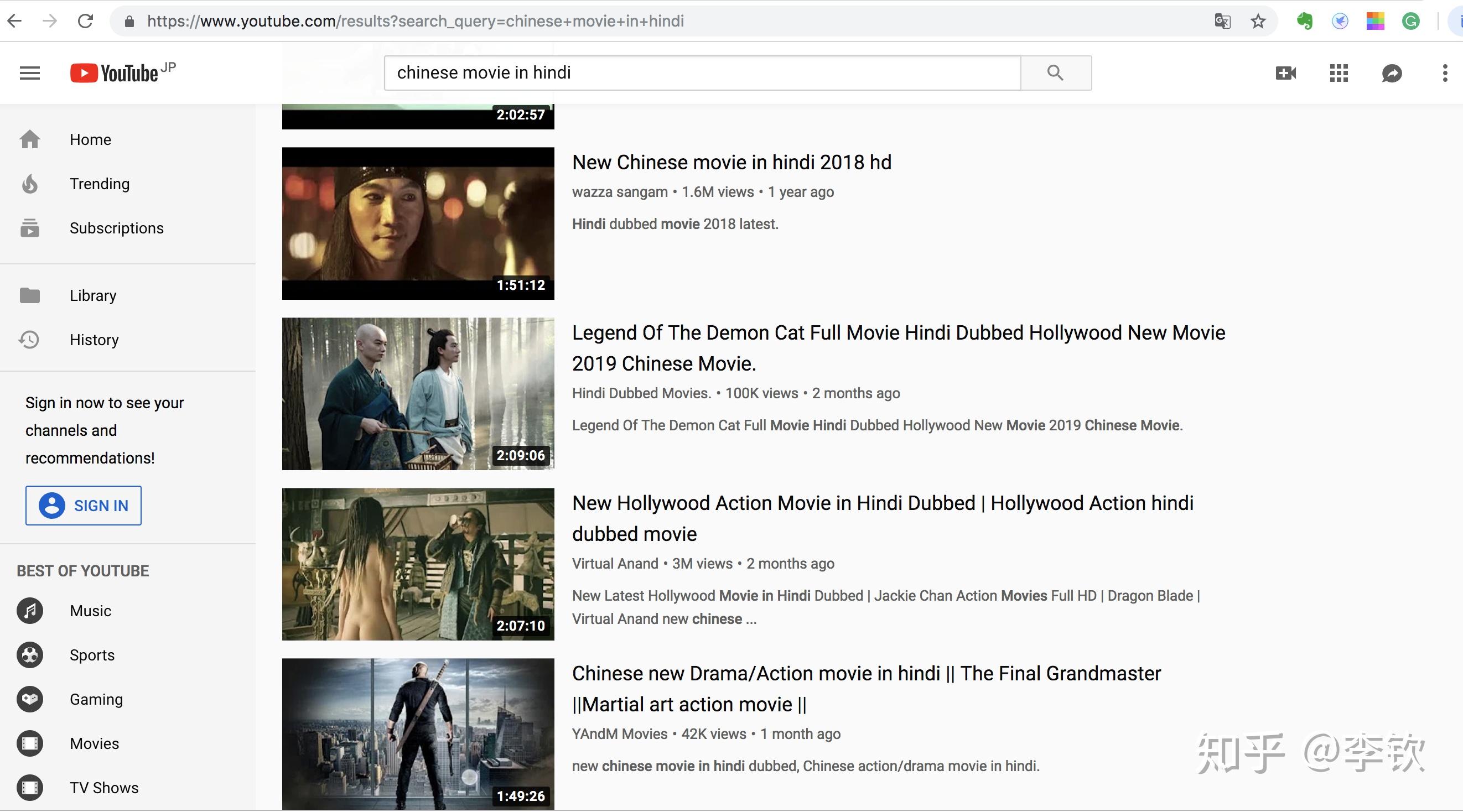Open 'The Final Grandmaster' video title
This screenshot has height=812, width=1463.
click(x=866, y=689)
